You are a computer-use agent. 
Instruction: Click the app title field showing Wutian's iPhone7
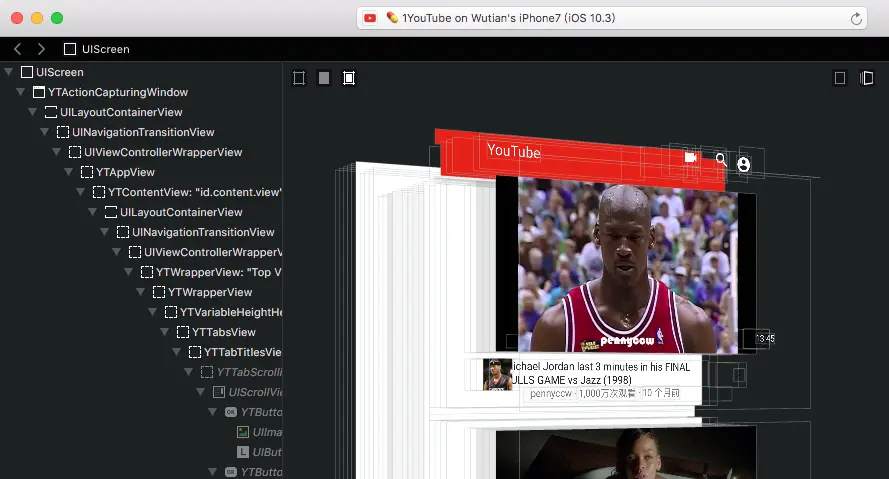tap(612, 18)
